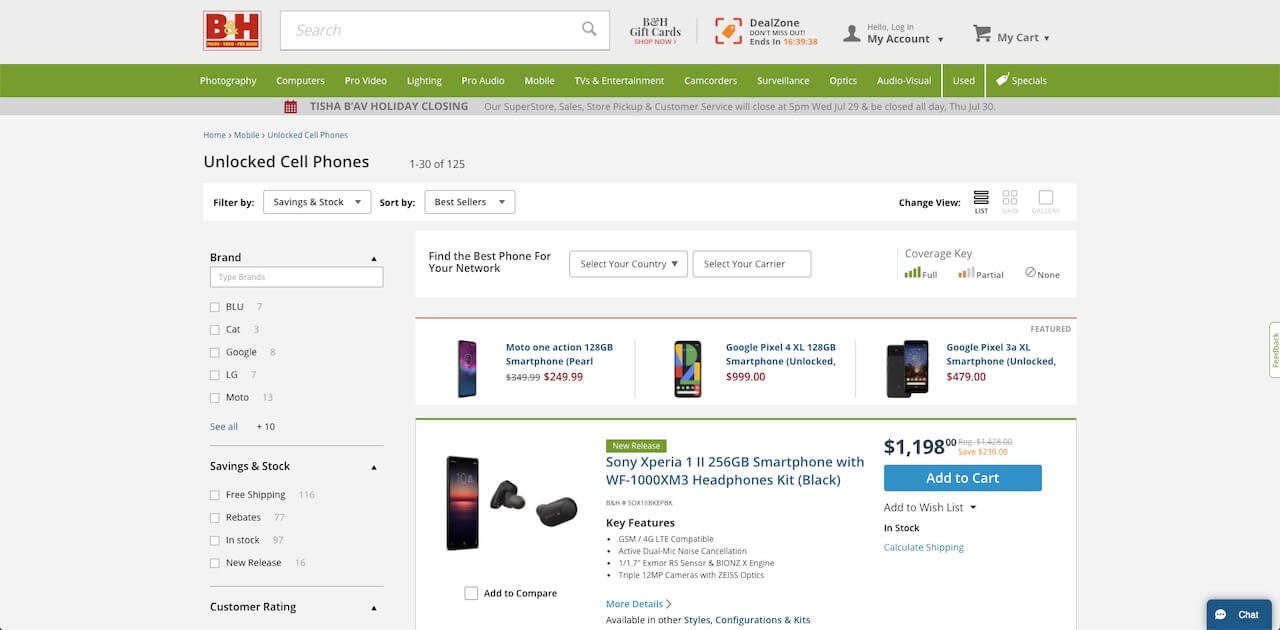The height and width of the screenshot is (630, 1280).
Task: Click the Used menu item
Action: (963, 80)
